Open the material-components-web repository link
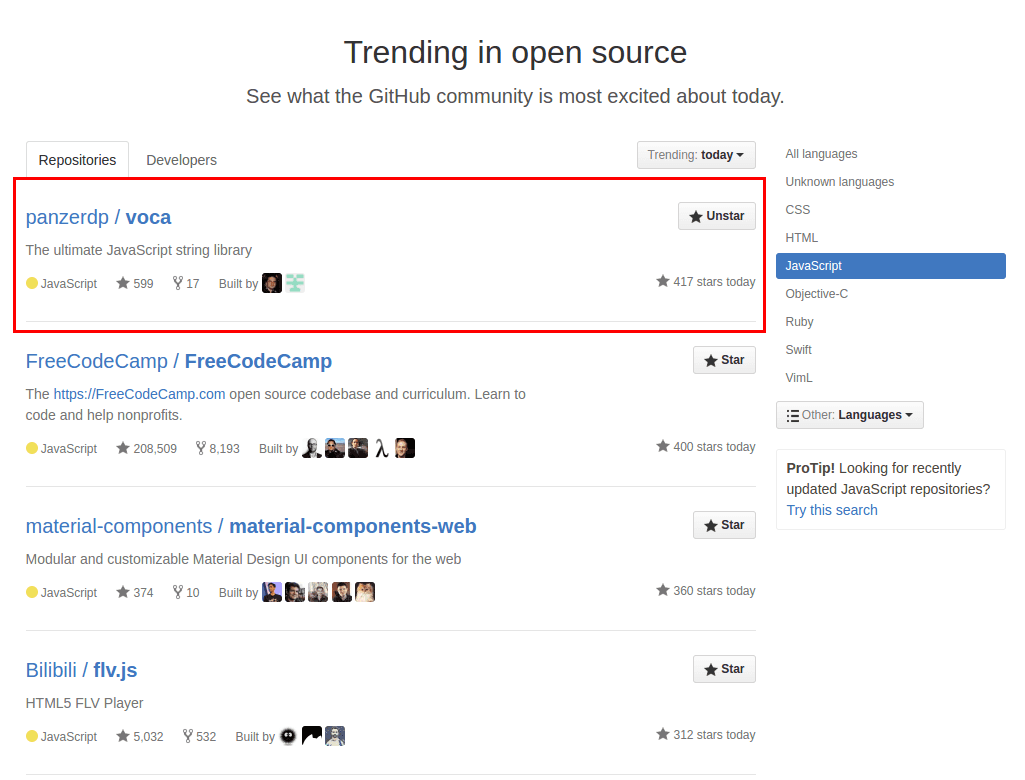 point(352,526)
